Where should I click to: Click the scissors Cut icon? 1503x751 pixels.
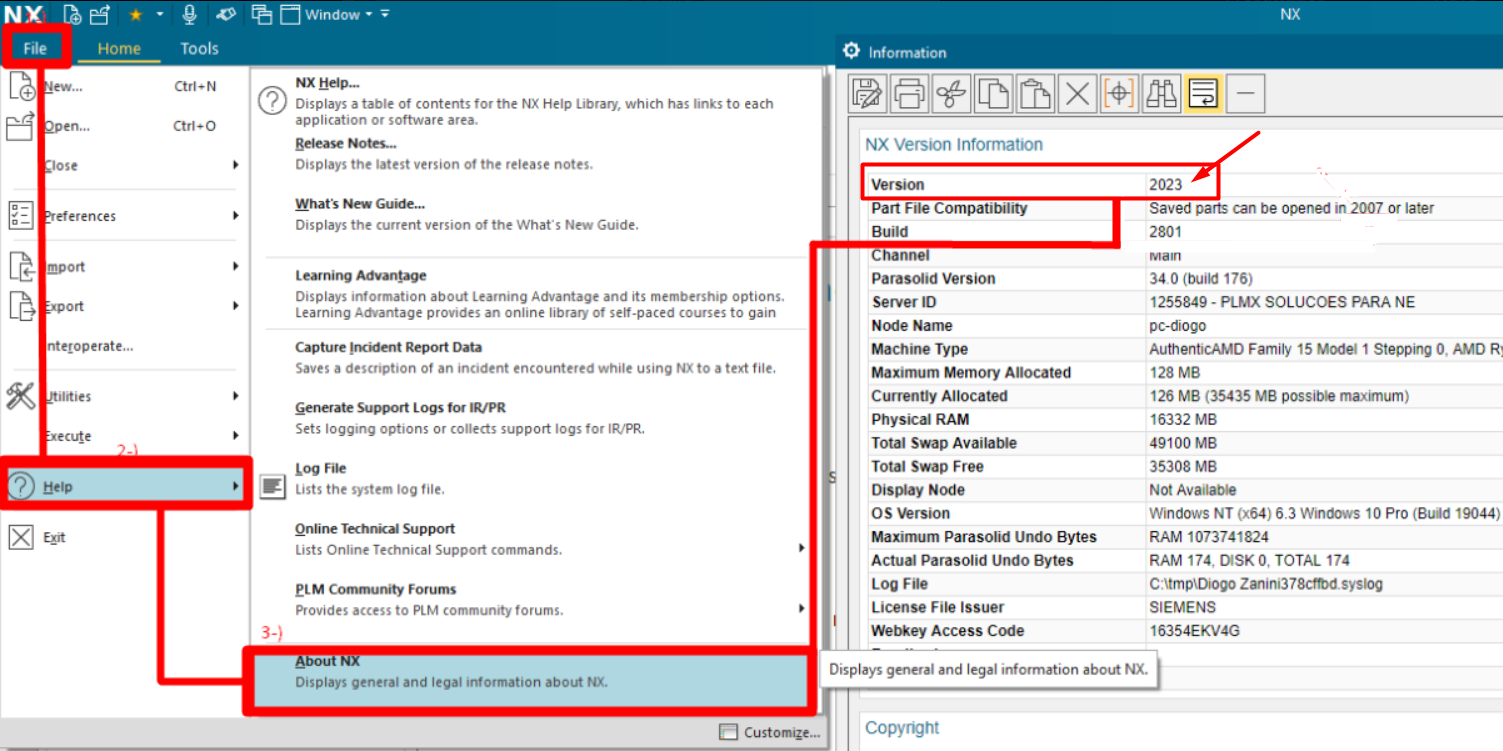click(x=951, y=94)
